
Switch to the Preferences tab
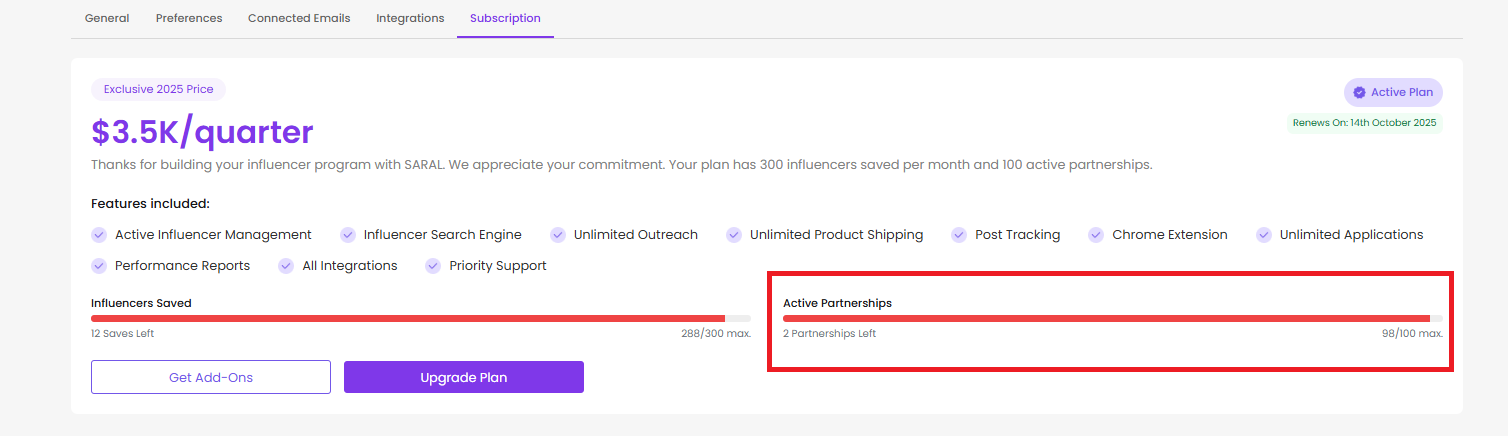click(x=189, y=18)
